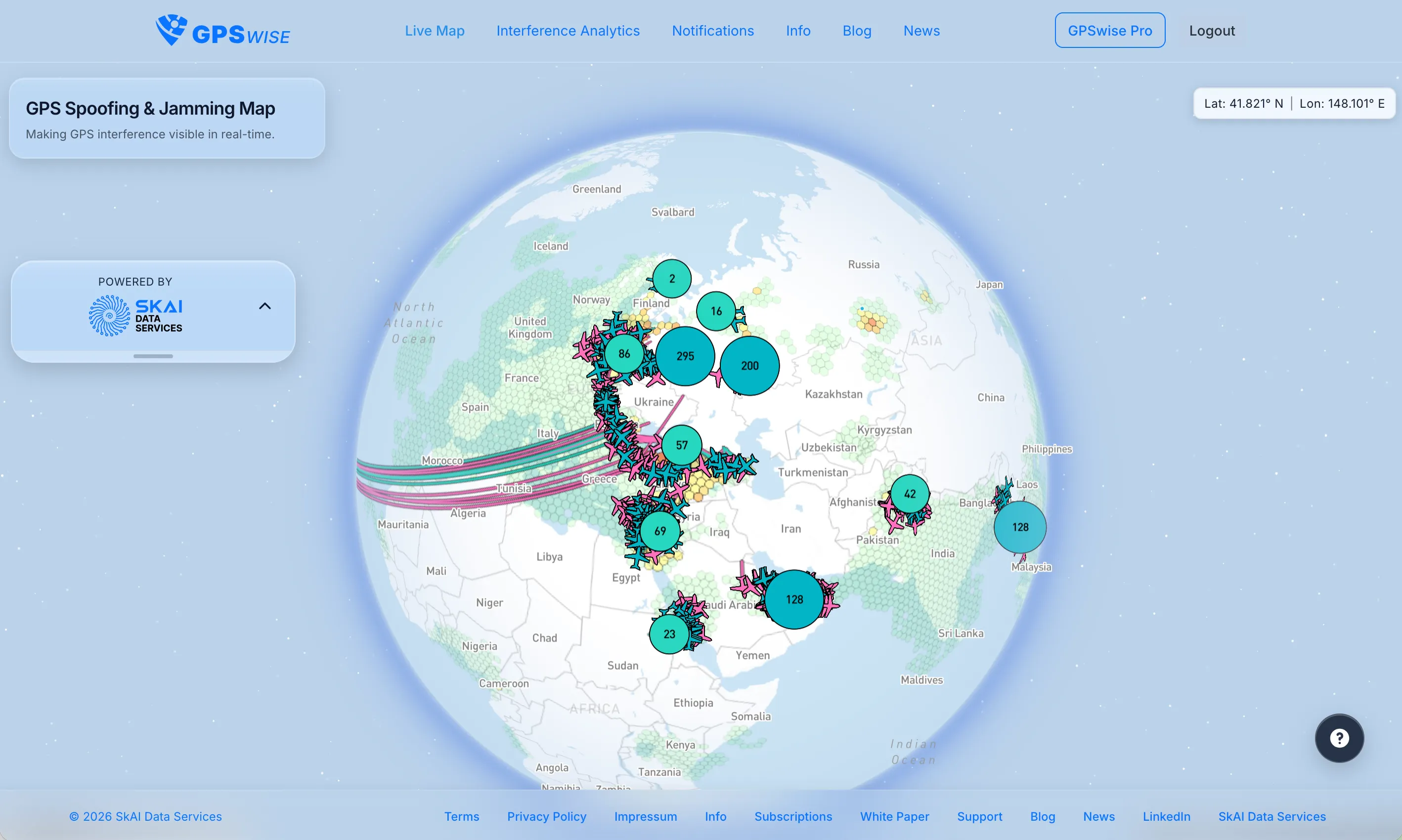Click the SkAI Data Services spiral logo
This screenshot has width=1402, height=840.
pyautogui.click(x=109, y=316)
